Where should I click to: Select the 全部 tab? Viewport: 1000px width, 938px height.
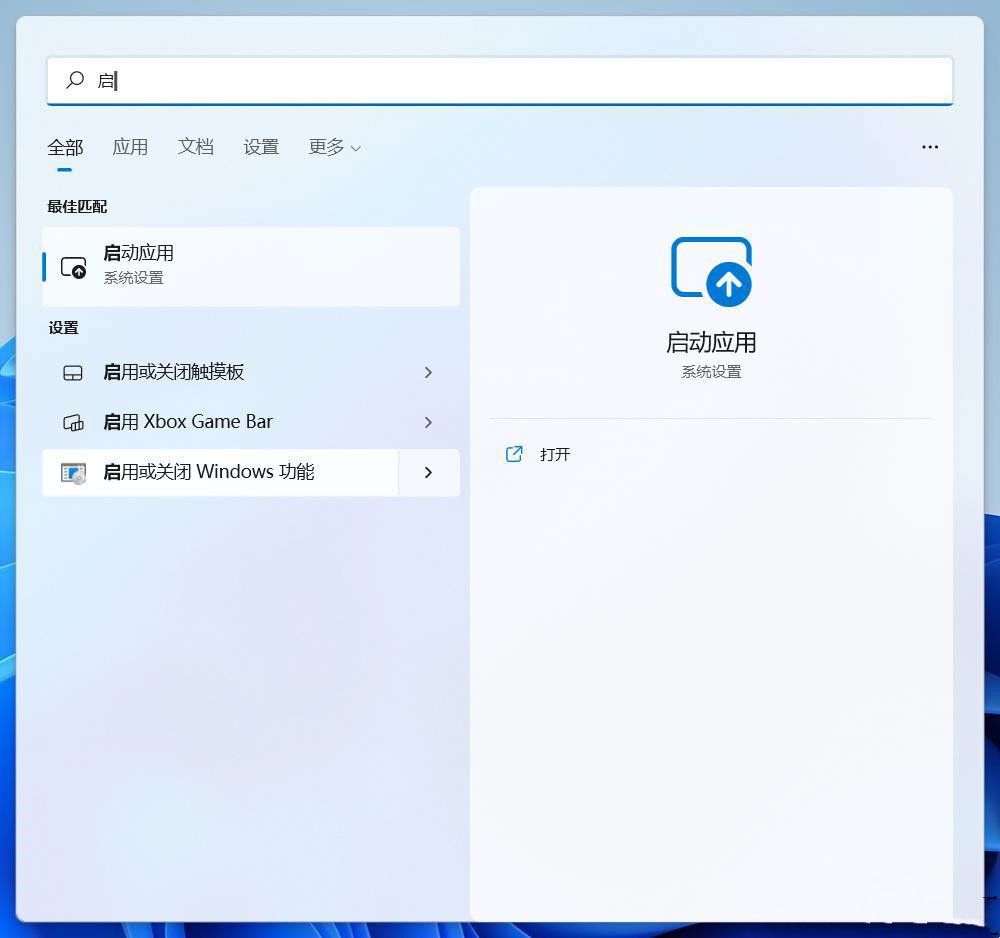(x=65, y=147)
